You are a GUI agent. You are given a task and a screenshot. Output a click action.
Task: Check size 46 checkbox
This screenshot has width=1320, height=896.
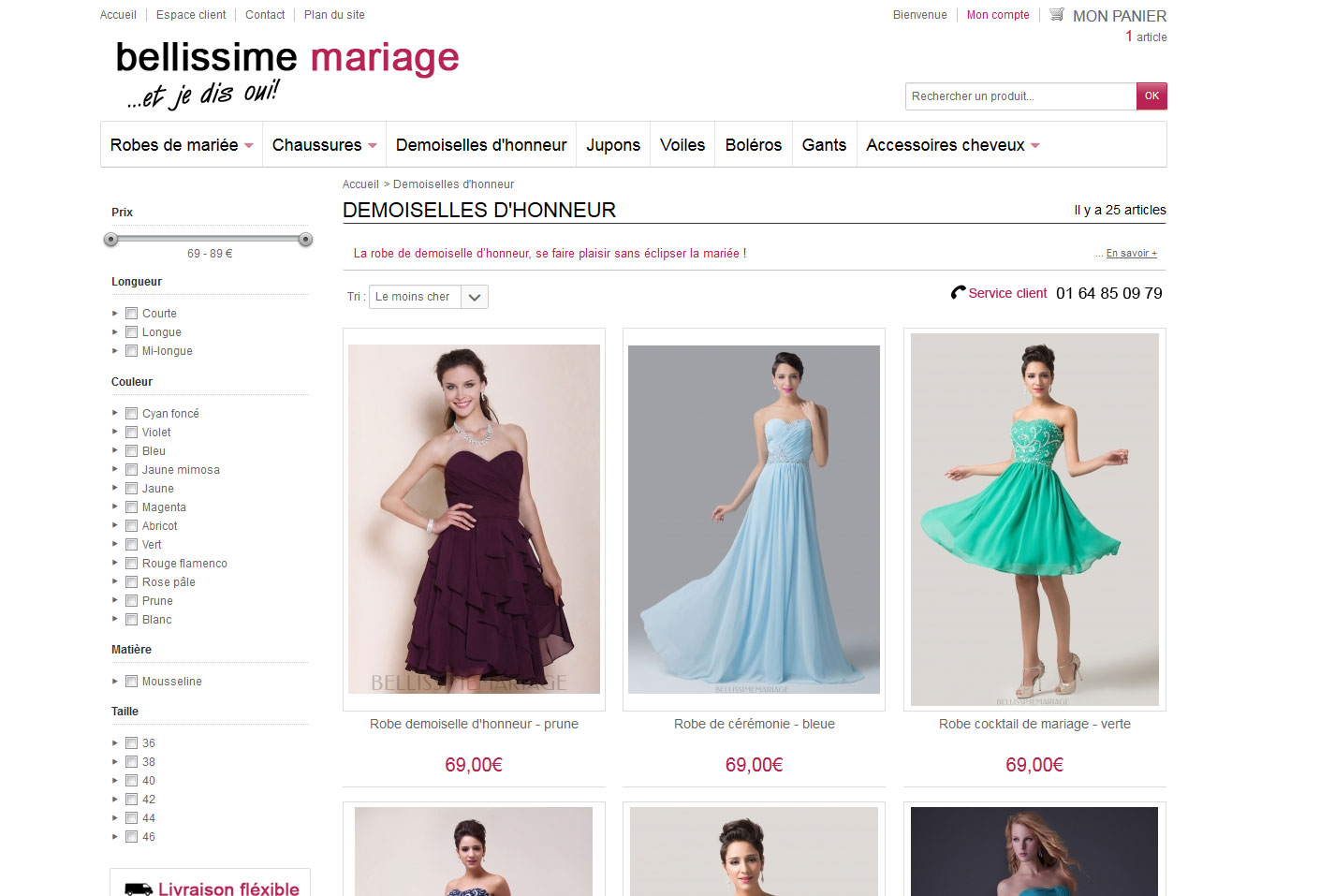click(132, 837)
